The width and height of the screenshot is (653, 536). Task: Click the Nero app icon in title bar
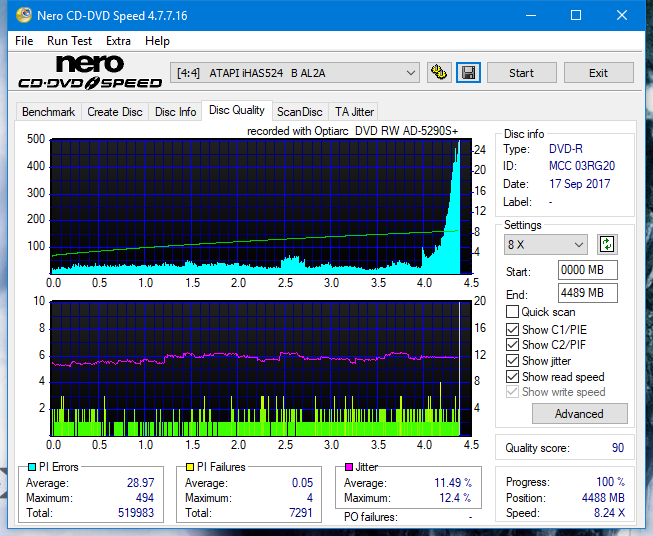24,15
